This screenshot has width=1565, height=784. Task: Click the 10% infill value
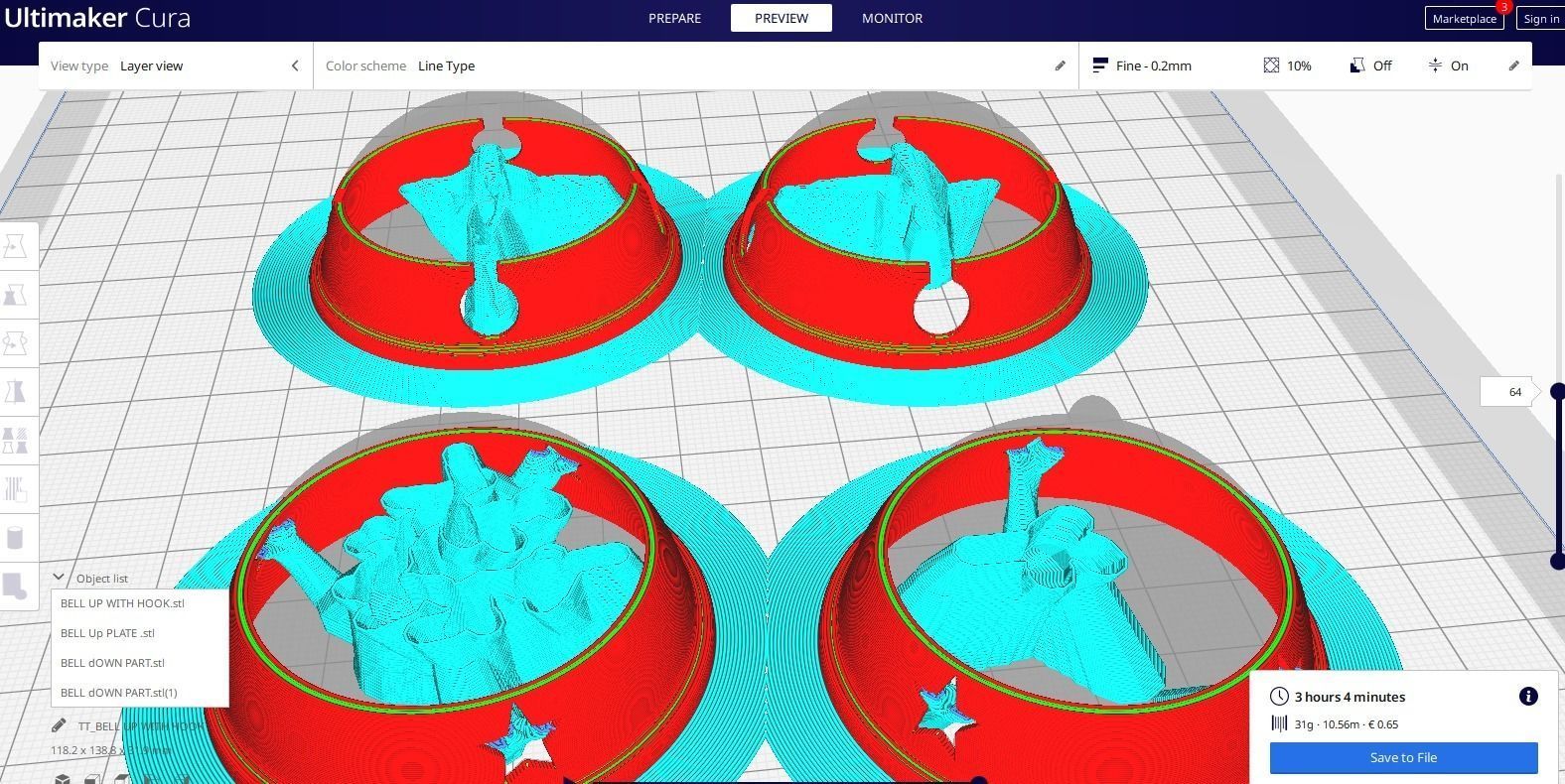1299,65
